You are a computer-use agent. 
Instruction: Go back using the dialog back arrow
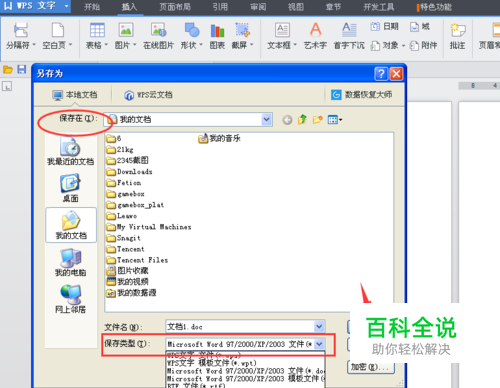tap(287, 120)
